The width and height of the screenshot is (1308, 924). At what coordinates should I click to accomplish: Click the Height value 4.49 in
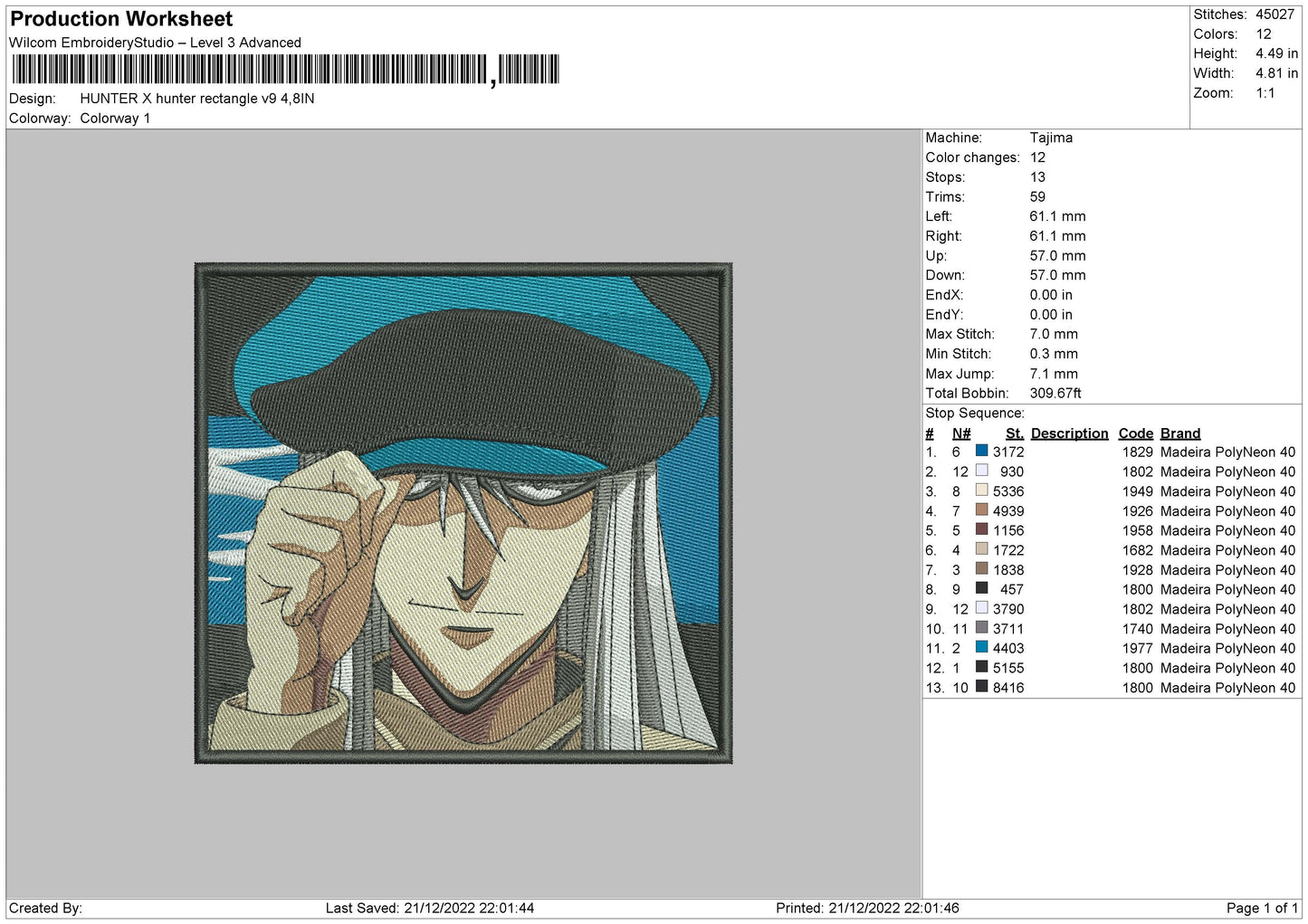[1276, 54]
